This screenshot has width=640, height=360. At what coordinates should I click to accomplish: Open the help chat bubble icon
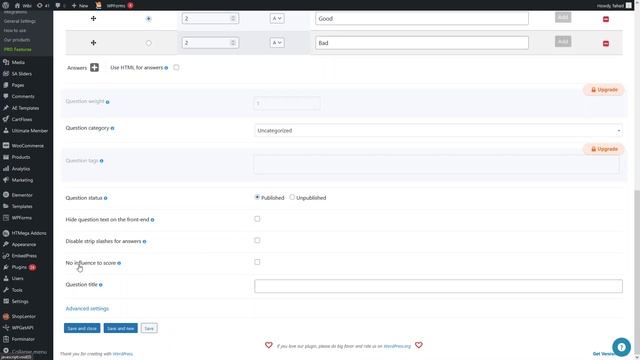tap(621, 347)
